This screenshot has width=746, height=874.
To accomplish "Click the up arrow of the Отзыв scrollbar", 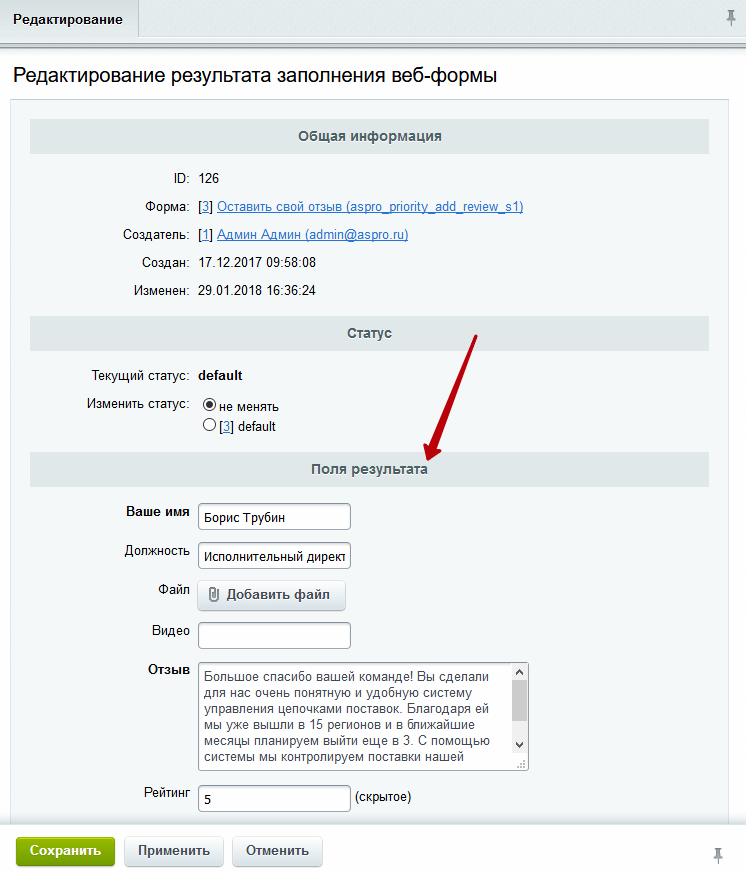I will pos(519,672).
